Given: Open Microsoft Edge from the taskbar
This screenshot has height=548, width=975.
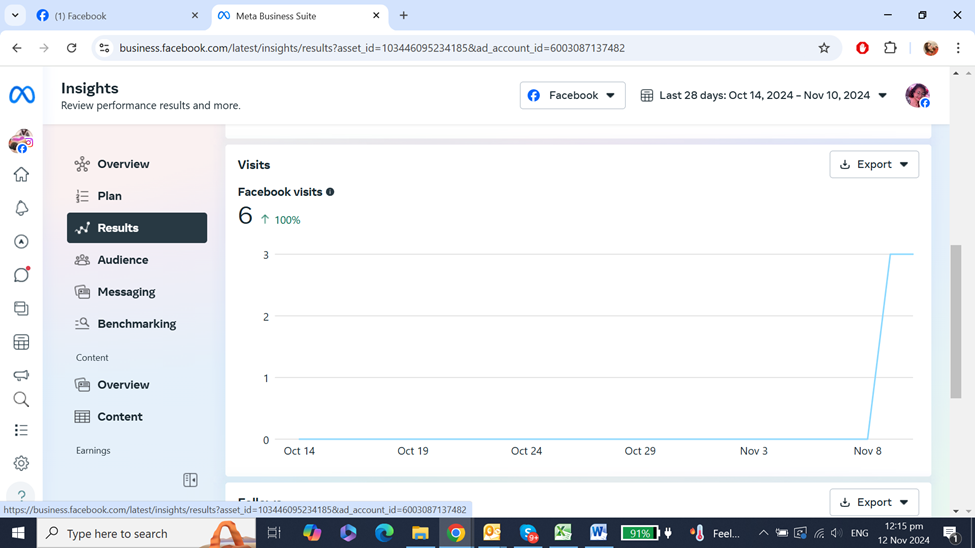Looking at the screenshot, I should (x=384, y=532).
